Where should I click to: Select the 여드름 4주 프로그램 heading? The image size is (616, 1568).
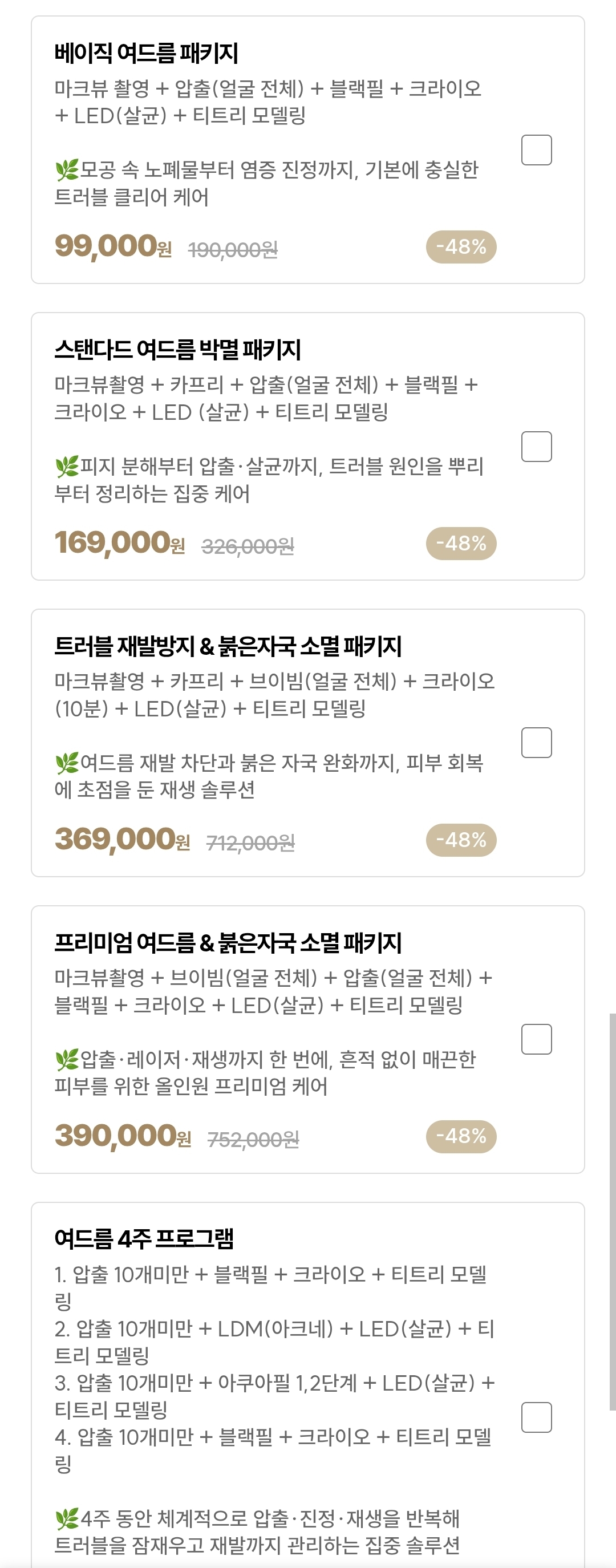pyautogui.click(x=144, y=1238)
